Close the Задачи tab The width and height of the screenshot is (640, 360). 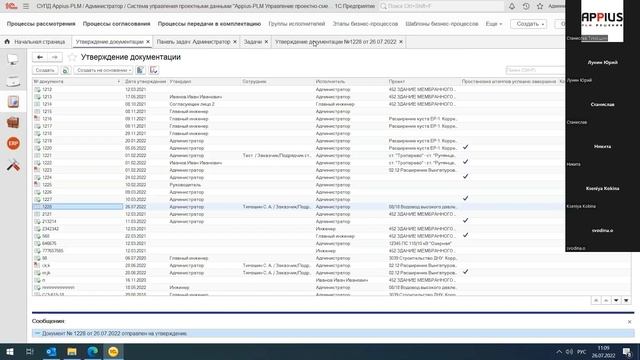pyautogui.click(x=266, y=42)
